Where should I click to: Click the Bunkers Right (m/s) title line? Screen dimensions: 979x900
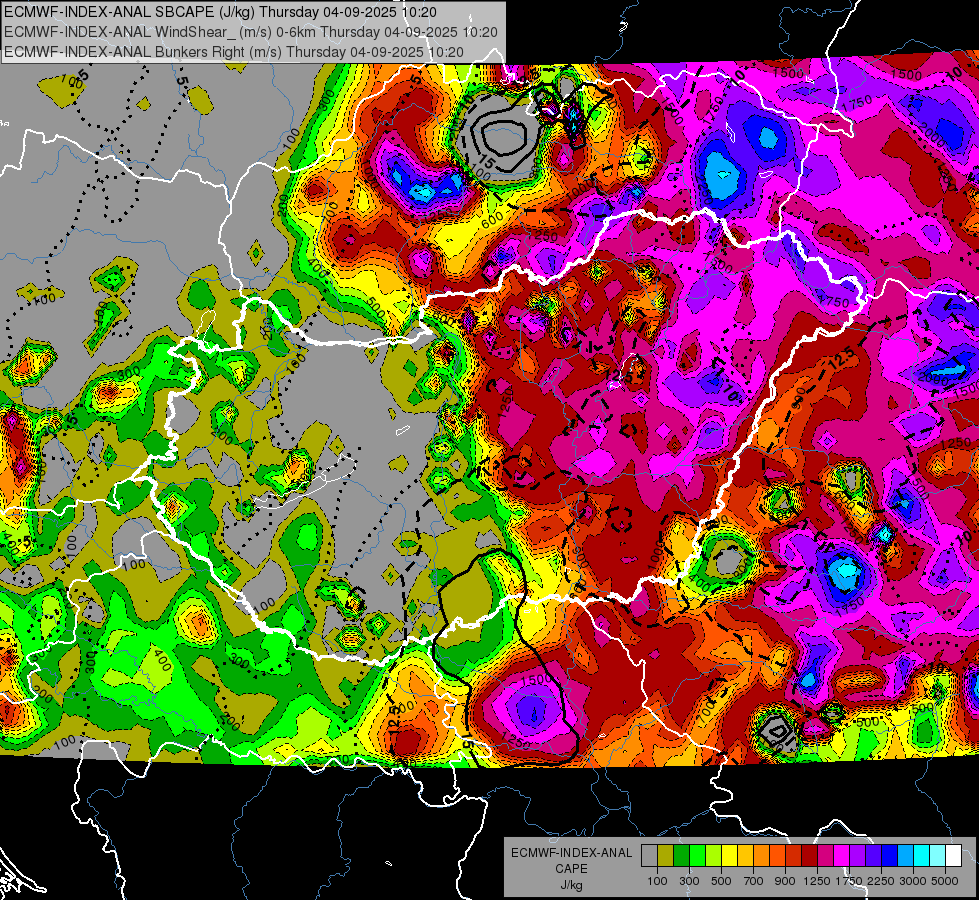coord(234,52)
